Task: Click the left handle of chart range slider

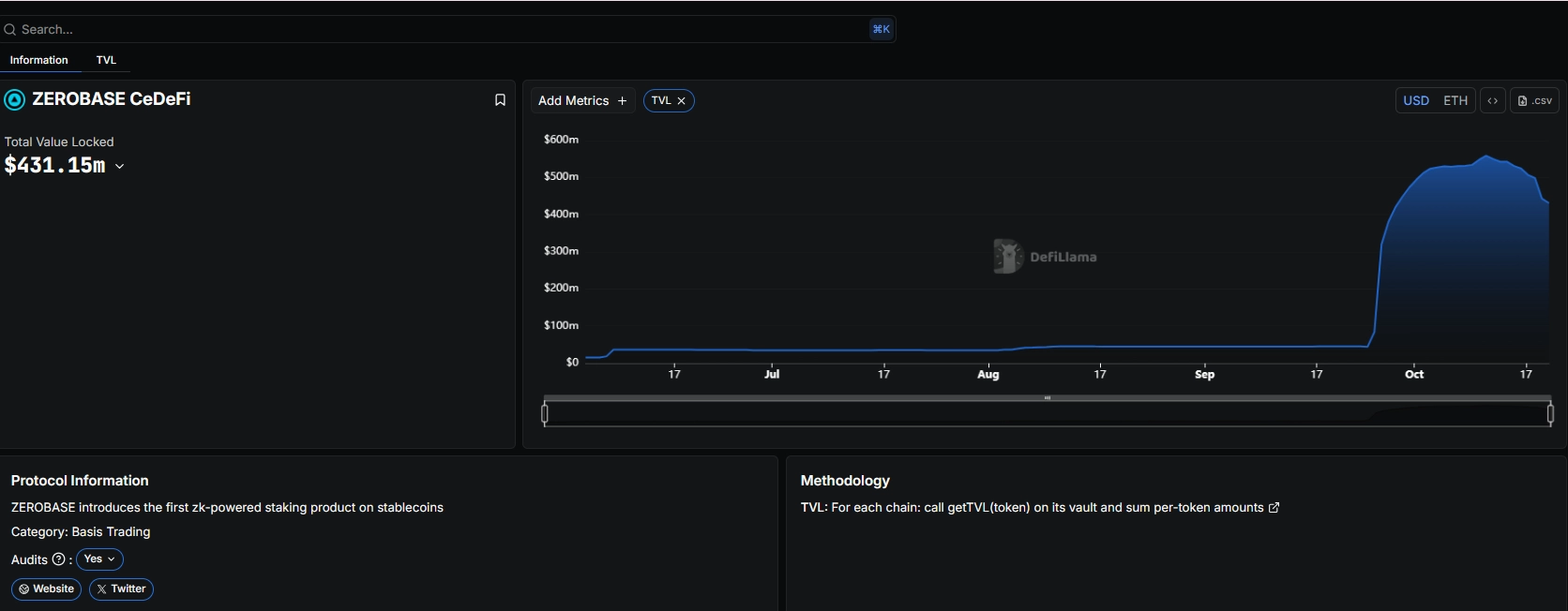Action: 545,412
